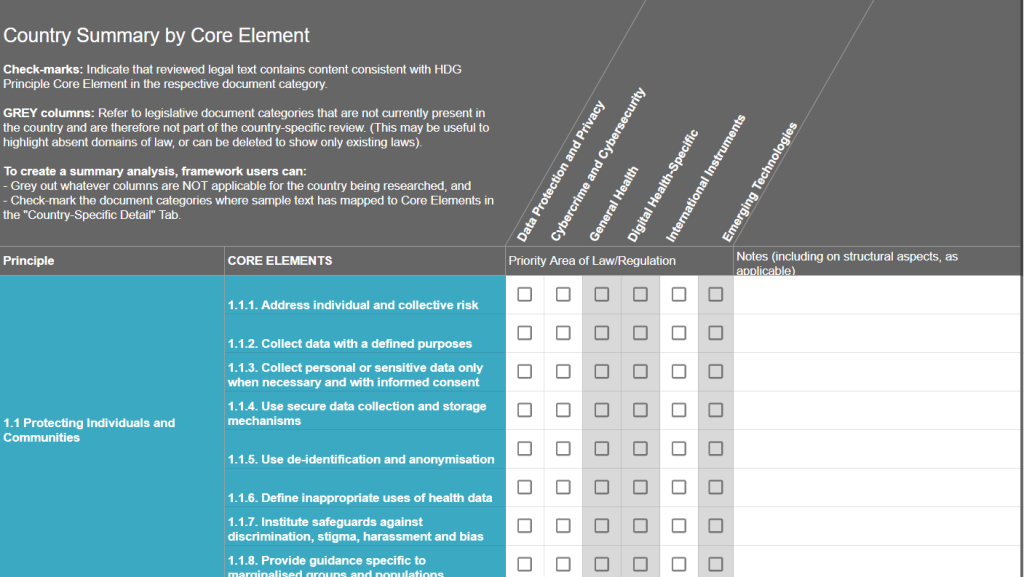Toggle Digital Health-Specific checkbox for 1.1.4
1024x577 pixels.
(640, 410)
